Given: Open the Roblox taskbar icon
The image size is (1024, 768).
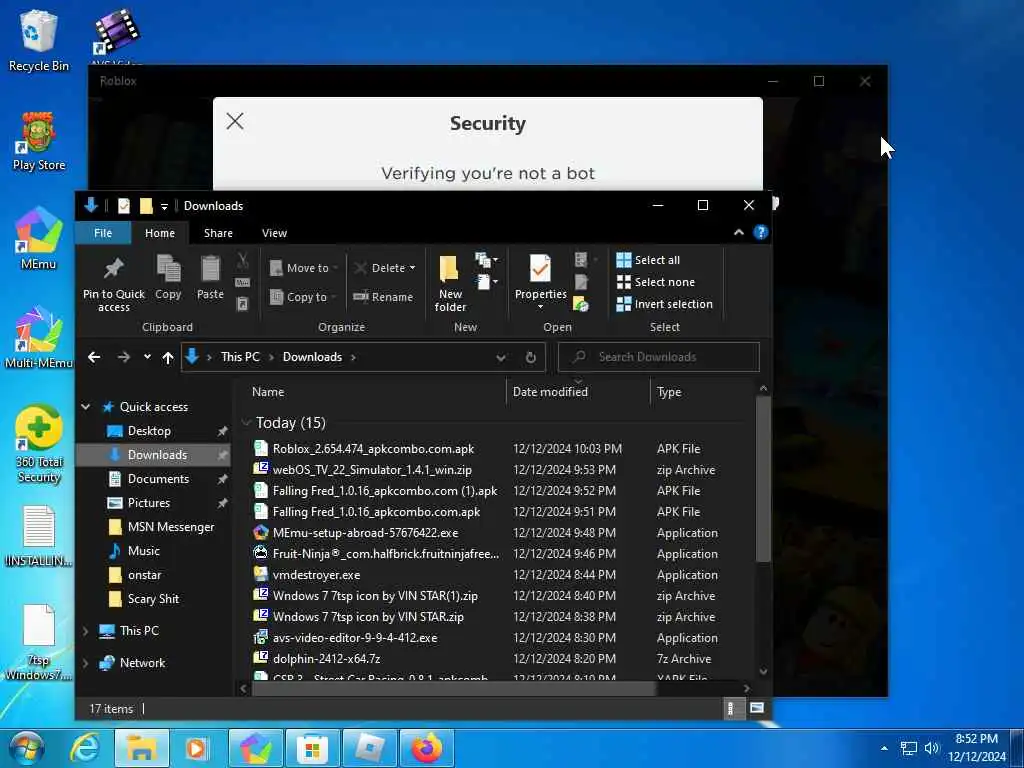Looking at the screenshot, I should (370, 748).
